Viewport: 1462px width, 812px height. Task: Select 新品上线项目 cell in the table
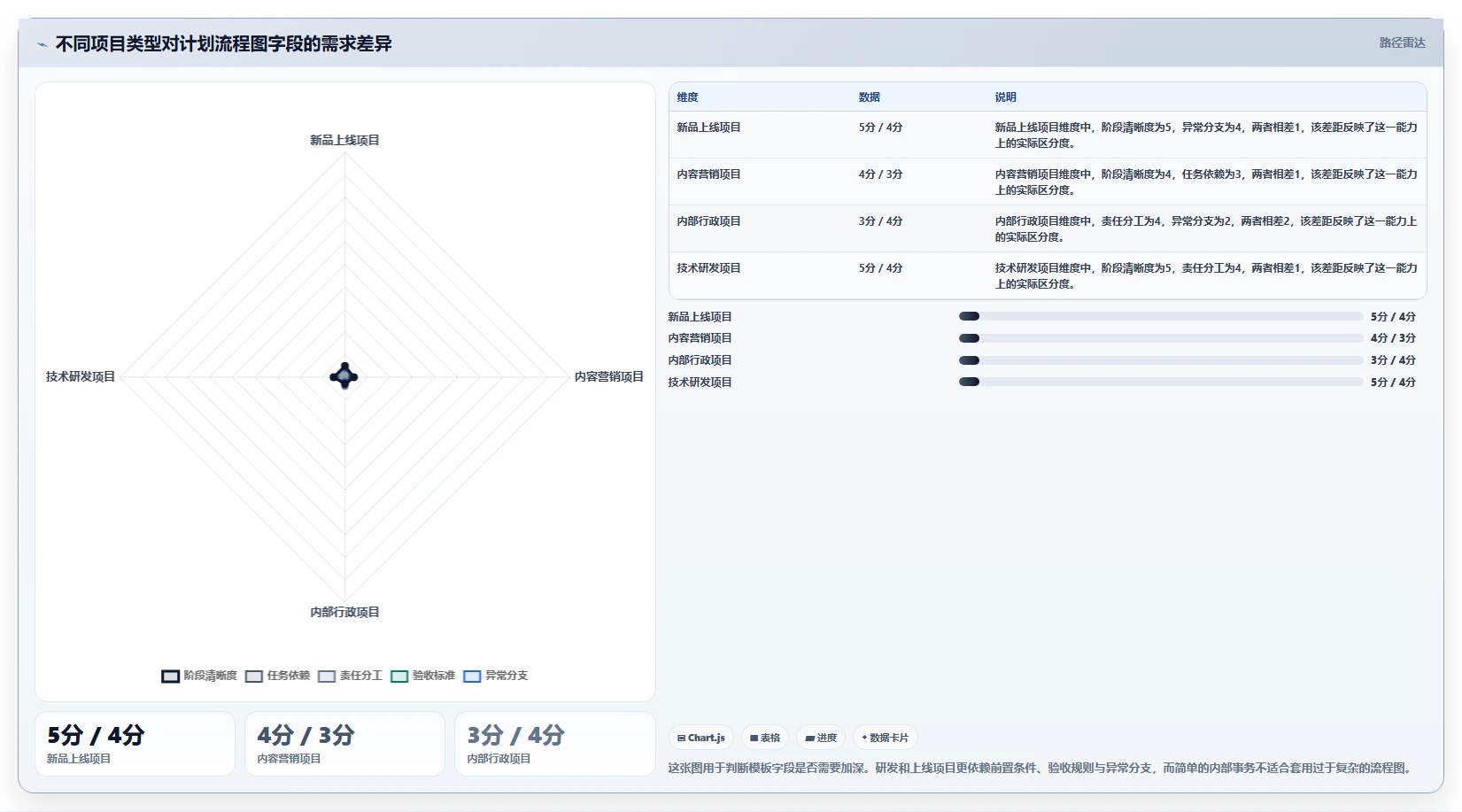(708, 128)
